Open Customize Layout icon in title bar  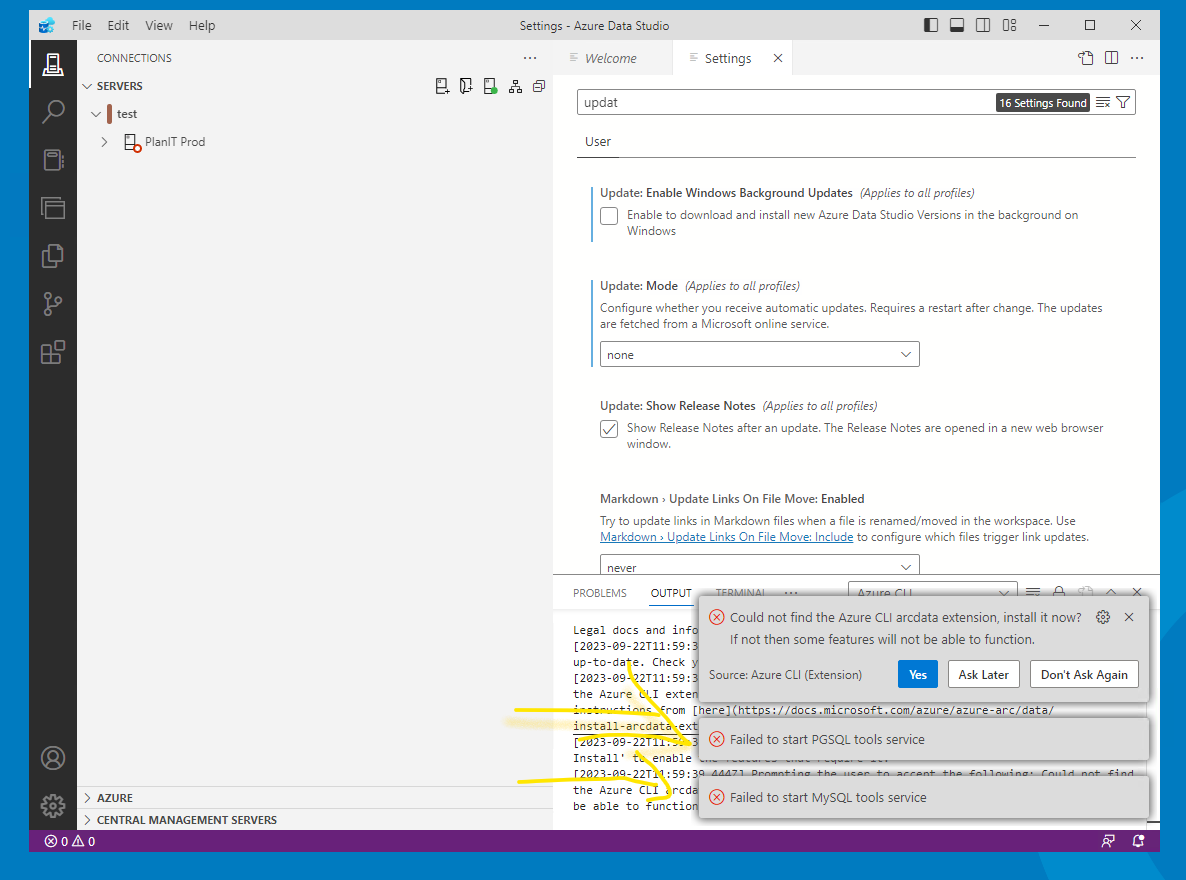pos(1009,26)
